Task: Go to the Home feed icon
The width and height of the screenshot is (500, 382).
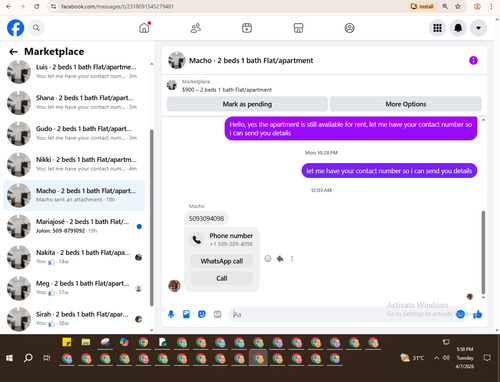Action: tap(144, 28)
